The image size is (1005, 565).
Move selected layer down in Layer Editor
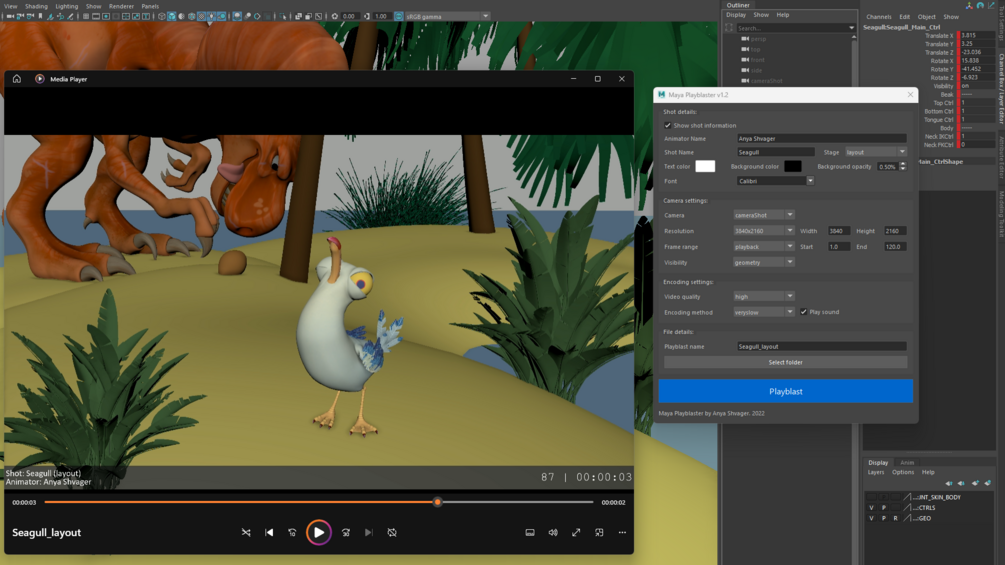tap(961, 483)
